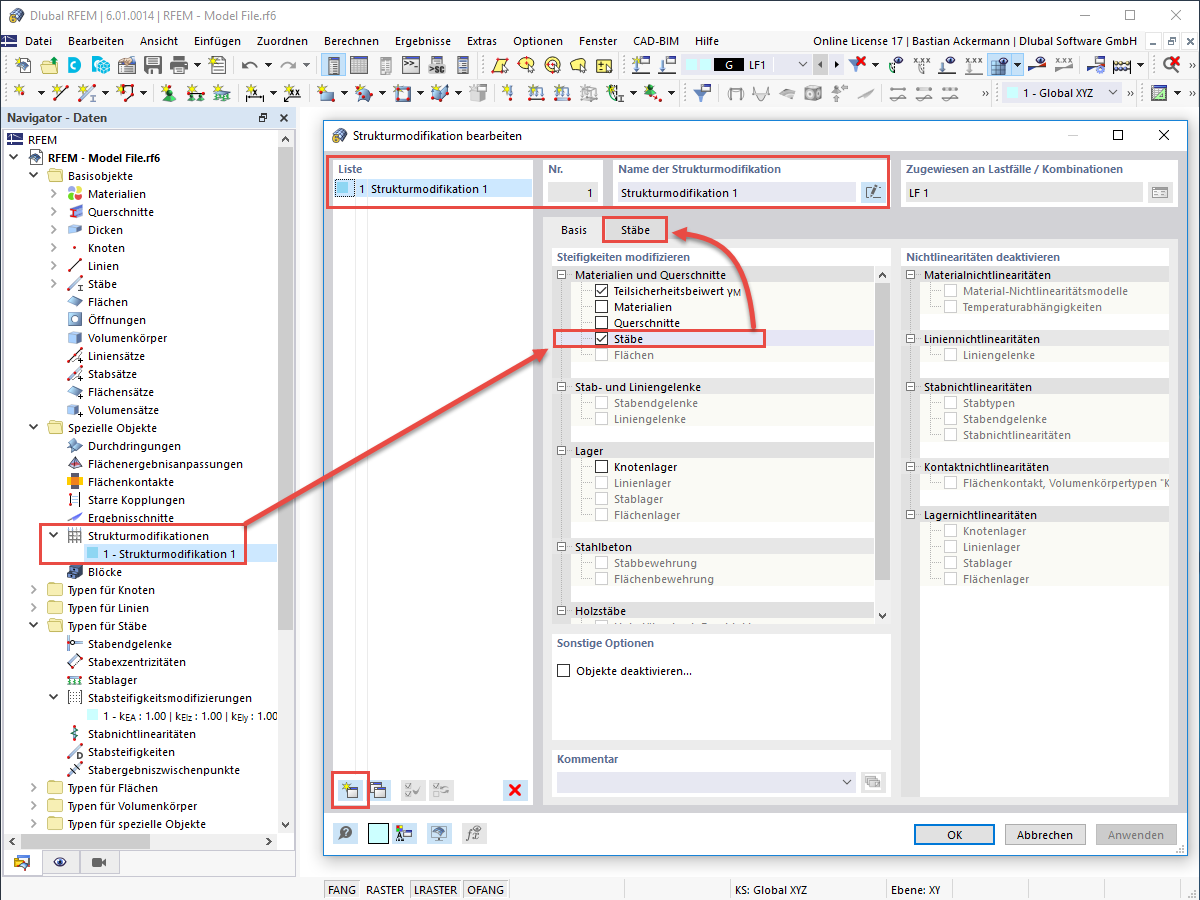Copy the structural modification using copy icon
Viewport: 1200px width, 900px height.
point(380,790)
